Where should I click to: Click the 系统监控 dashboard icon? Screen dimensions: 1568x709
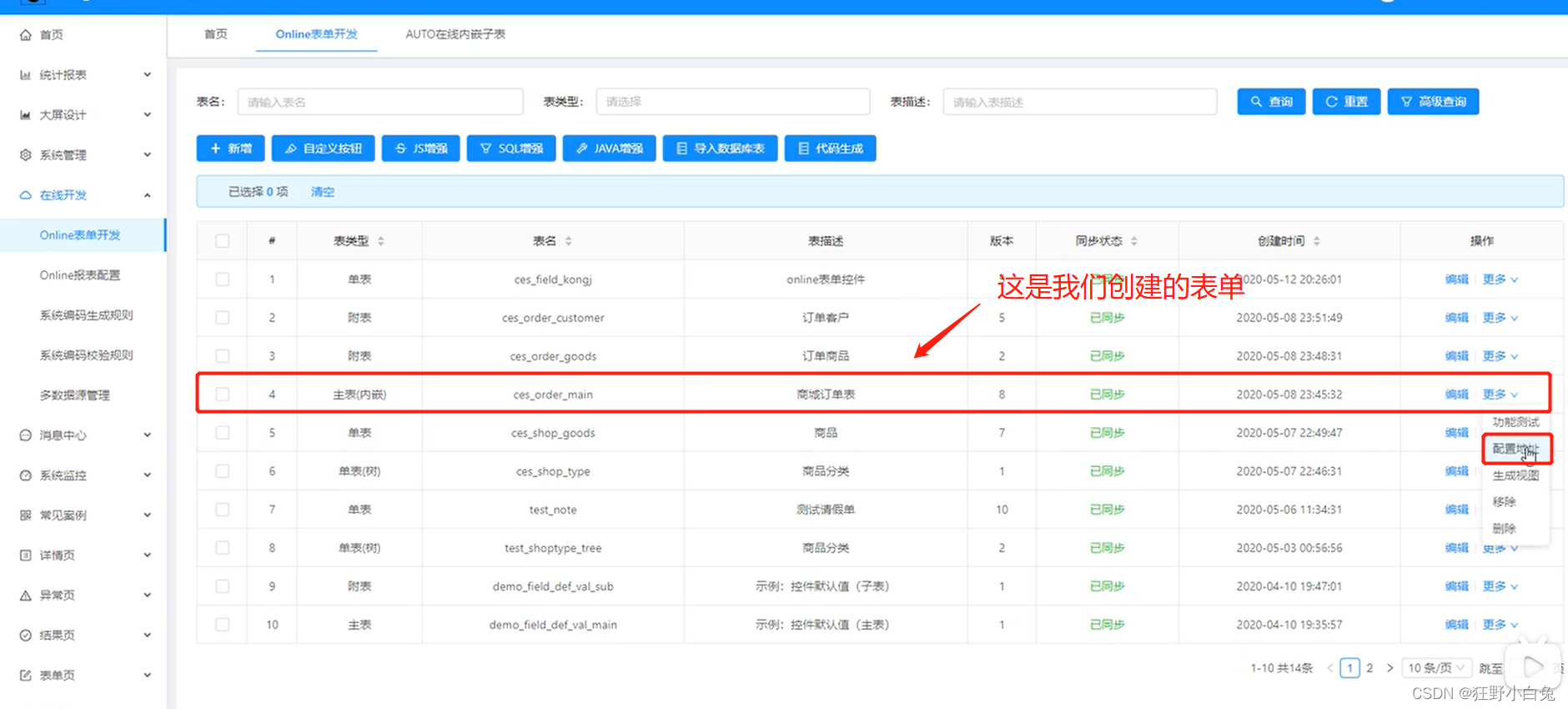coord(26,475)
